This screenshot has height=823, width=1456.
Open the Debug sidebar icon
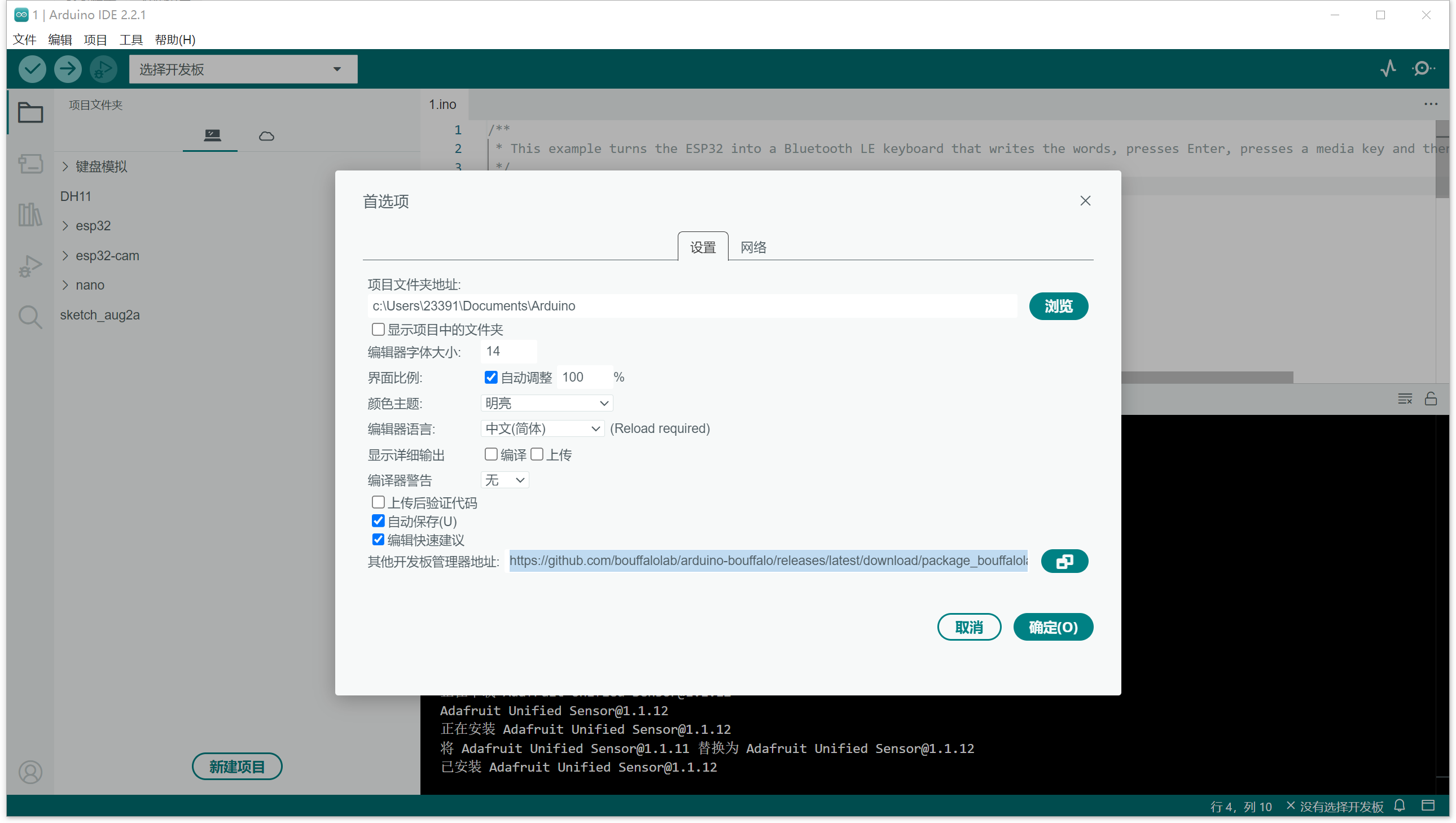point(30,266)
